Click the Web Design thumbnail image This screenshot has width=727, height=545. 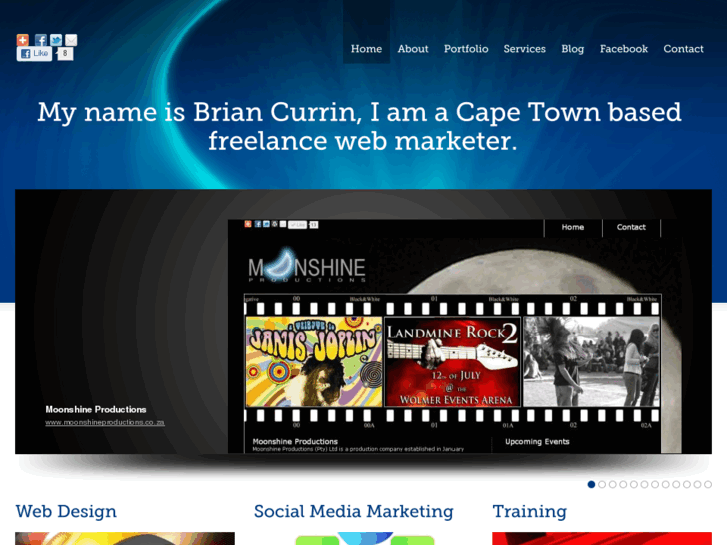click(125, 539)
